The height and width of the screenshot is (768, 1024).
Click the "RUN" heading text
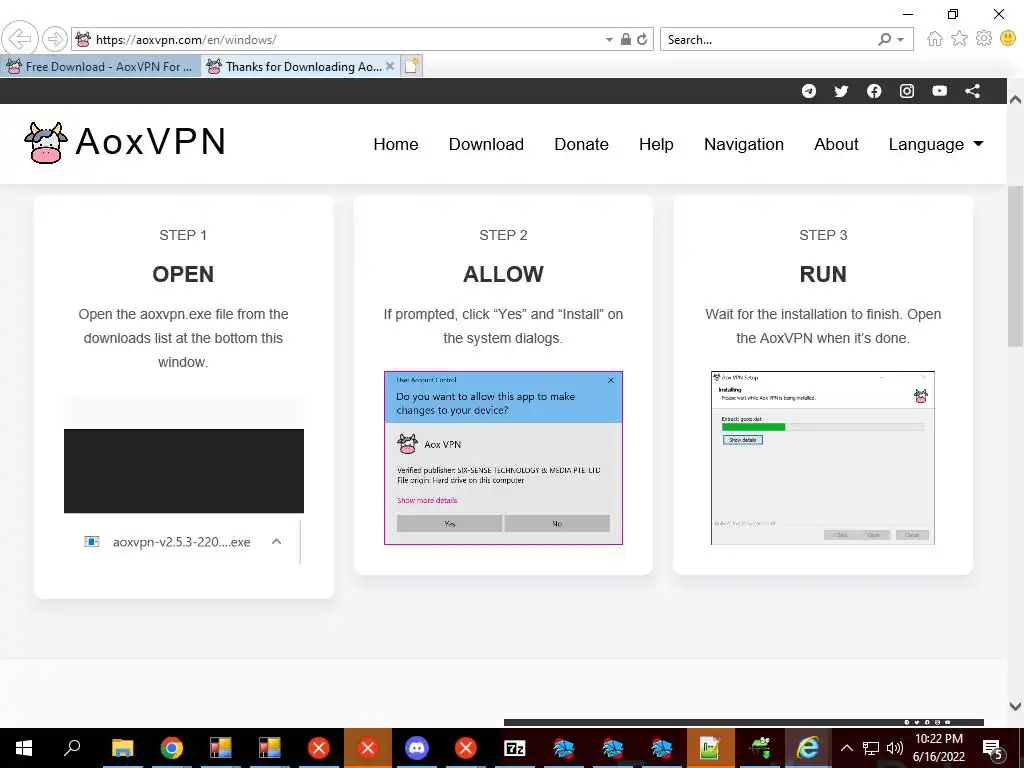coord(823,274)
